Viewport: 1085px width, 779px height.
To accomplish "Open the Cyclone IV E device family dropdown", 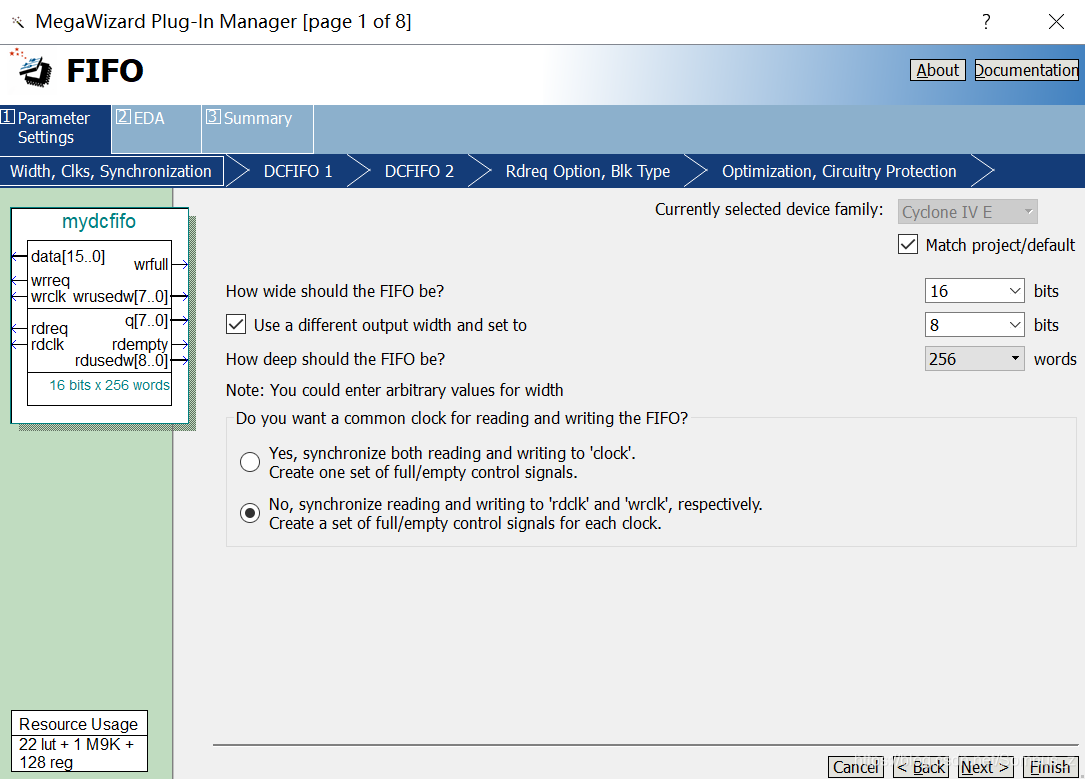I will [967, 212].
